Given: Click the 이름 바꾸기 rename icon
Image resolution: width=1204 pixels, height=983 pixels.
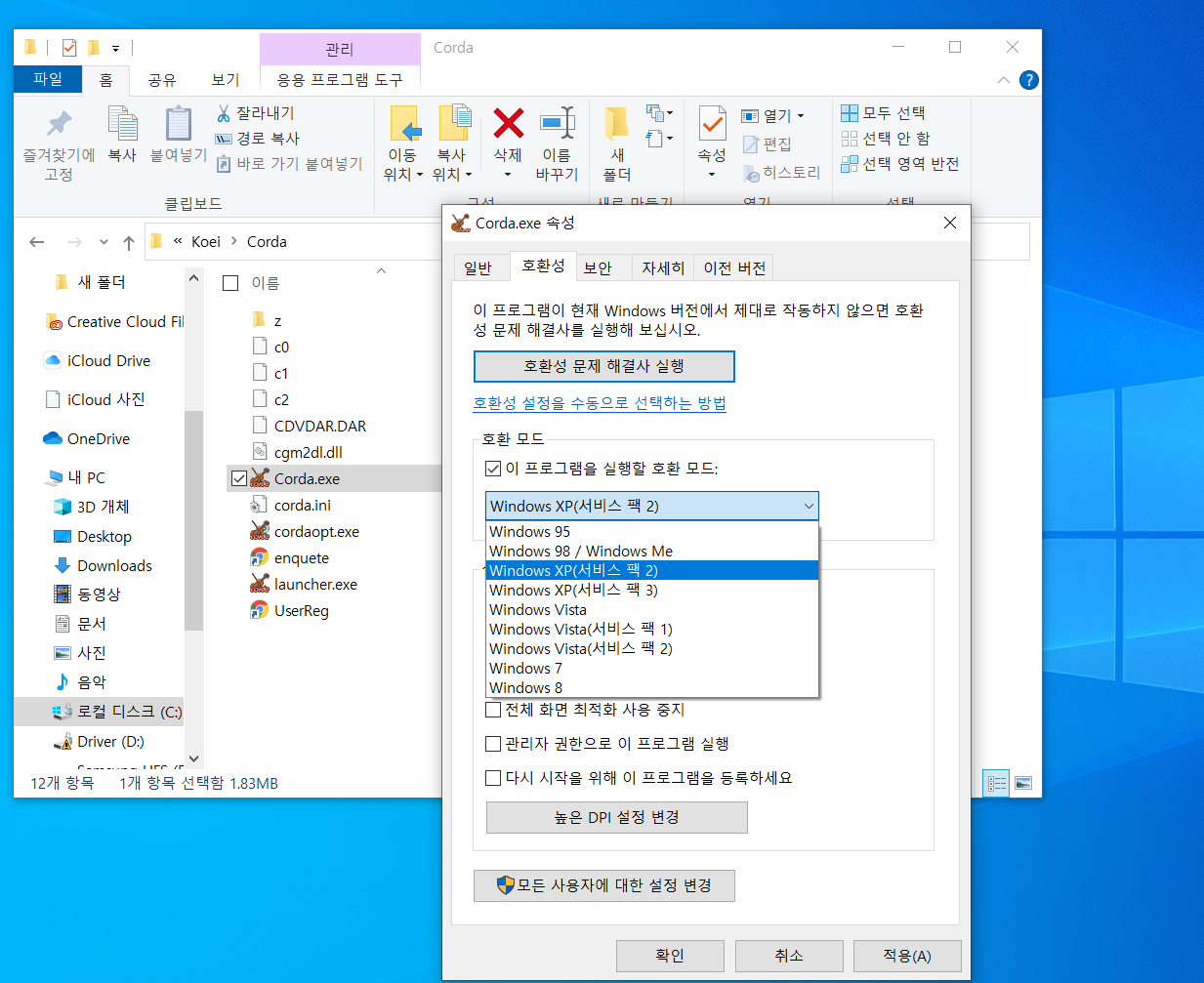Looking at the screenshot, I should (x=558, y=124).
